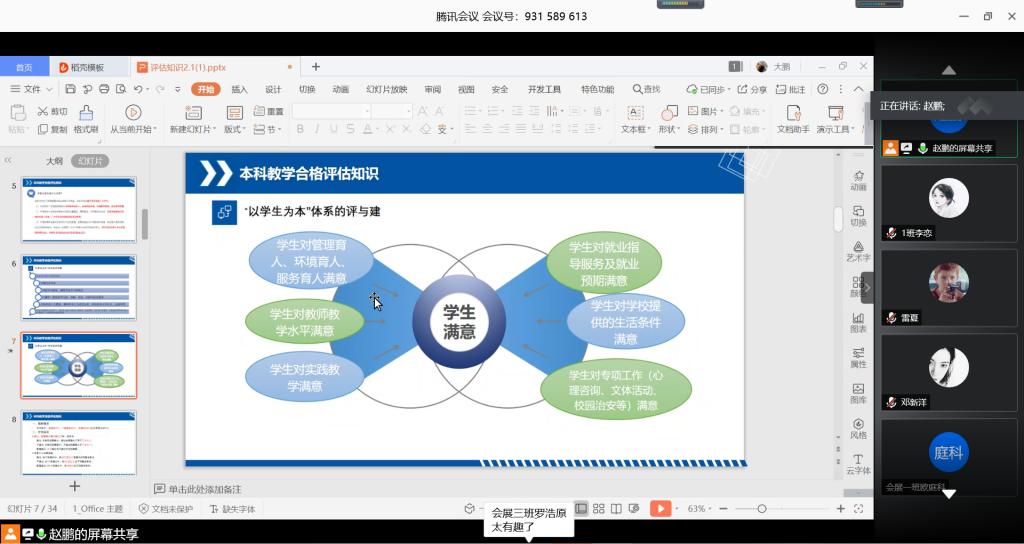Switch to 稻壳模板 template tab

coord(89,67)
